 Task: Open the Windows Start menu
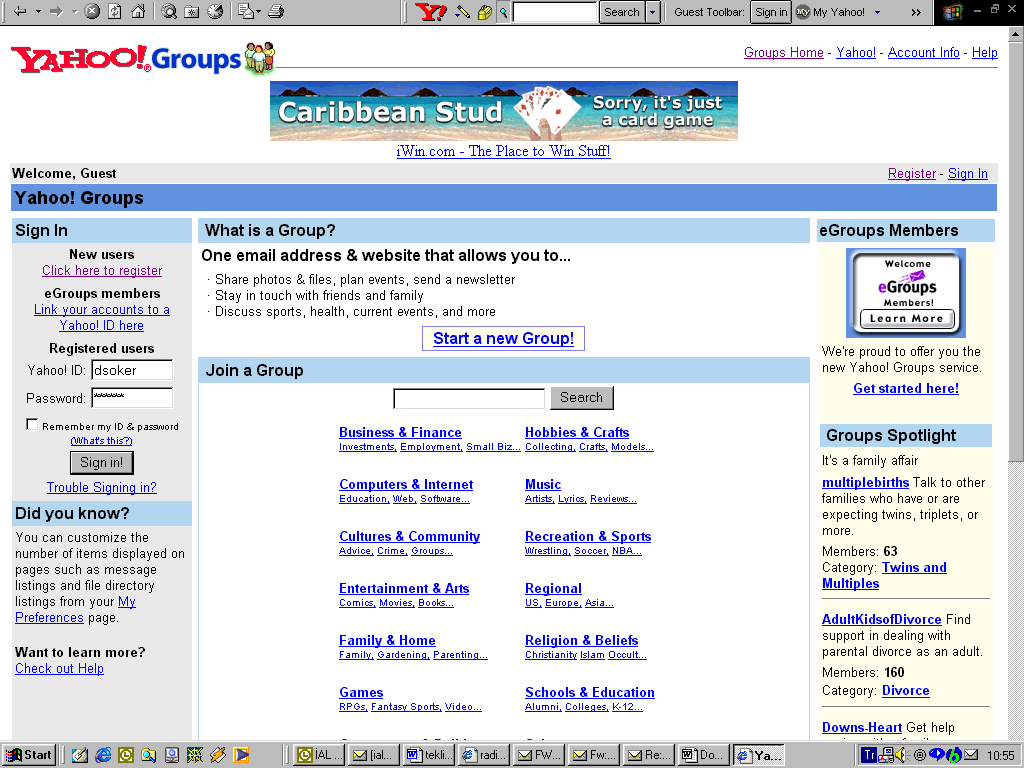pos(29,755)
